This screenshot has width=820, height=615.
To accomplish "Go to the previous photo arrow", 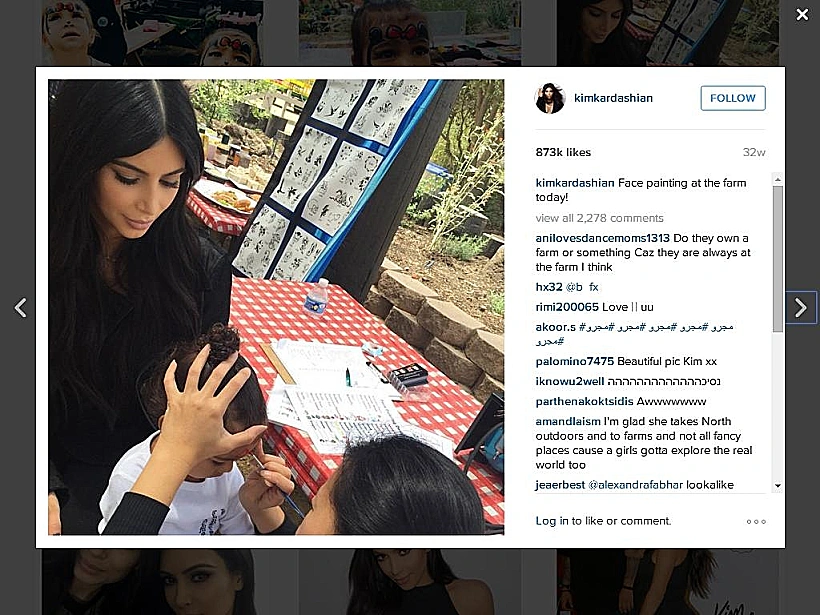I will [x=20, y=308].
